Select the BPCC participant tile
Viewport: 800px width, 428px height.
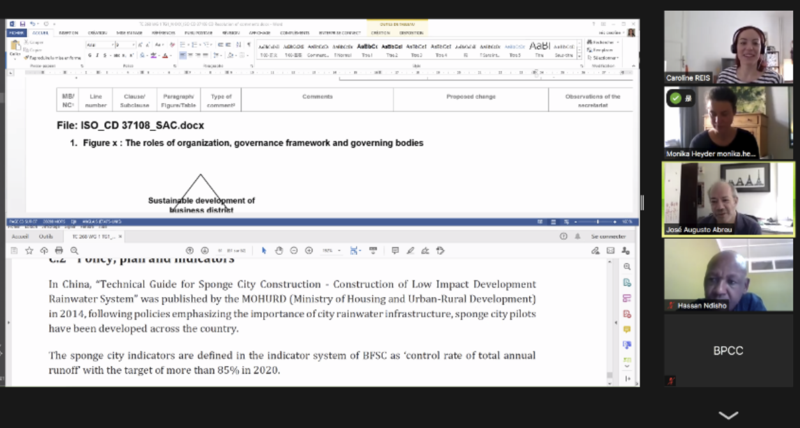coord(728,353)
